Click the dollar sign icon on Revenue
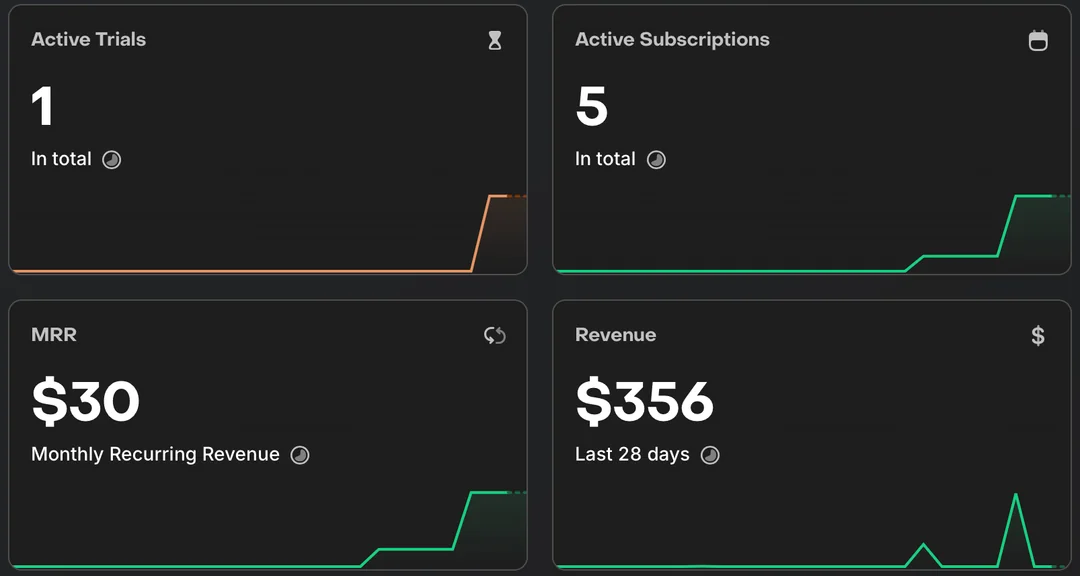This screenshot has height=576, width=1080. [x=1038, y=336]
